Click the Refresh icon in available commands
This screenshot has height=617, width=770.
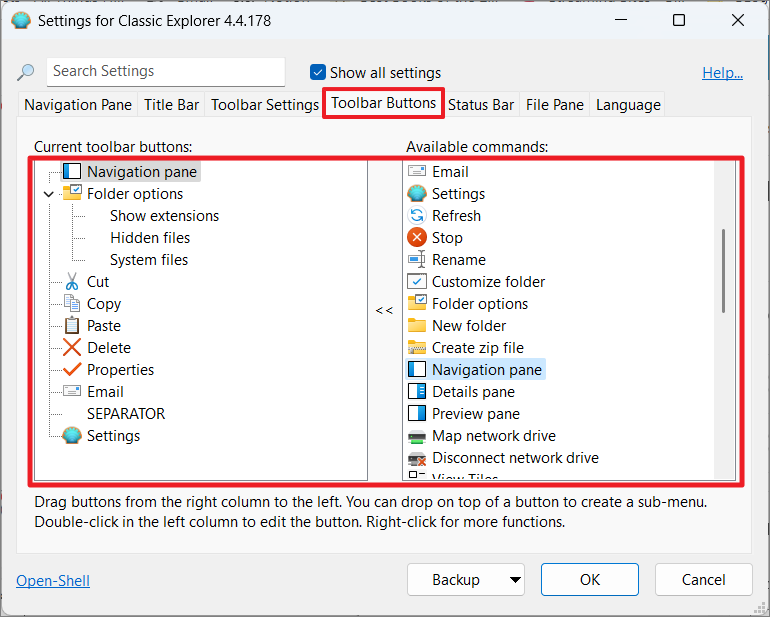(417, 215)
